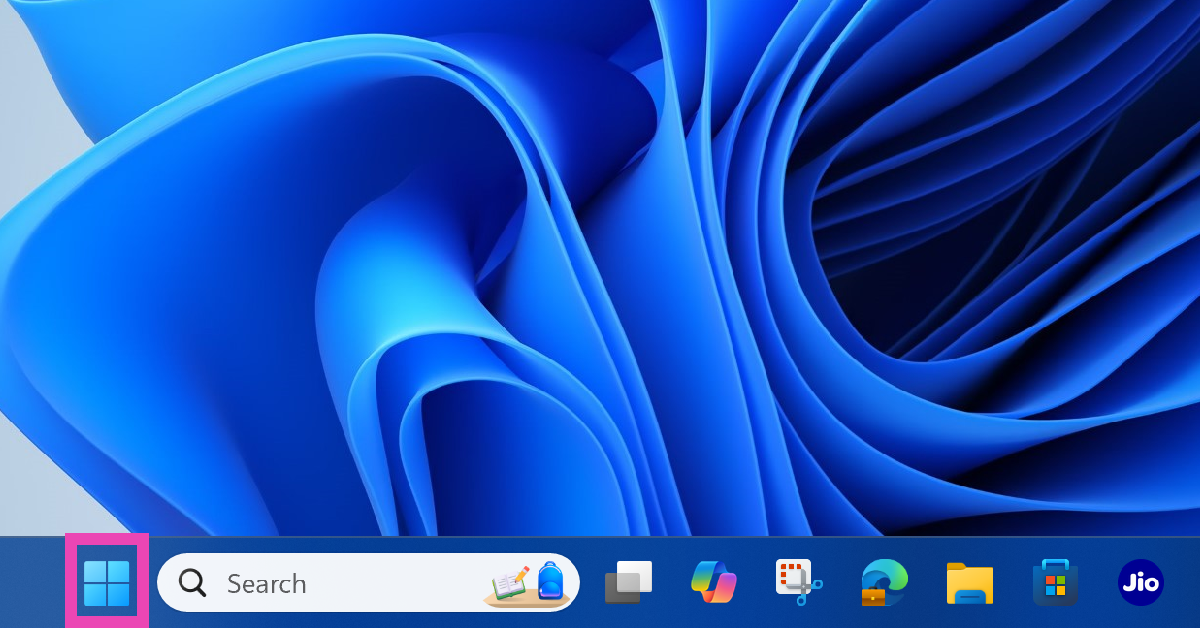Screen dimensions: 1200x628
Task: Launch the Jio app
Action: tap(1140, 582)
